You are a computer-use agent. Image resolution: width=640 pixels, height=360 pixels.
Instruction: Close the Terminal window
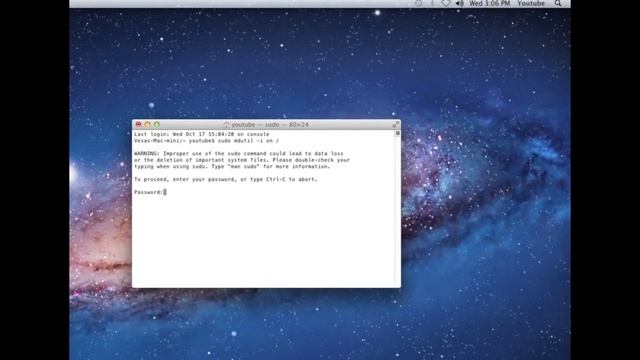[x=138, y=124]
